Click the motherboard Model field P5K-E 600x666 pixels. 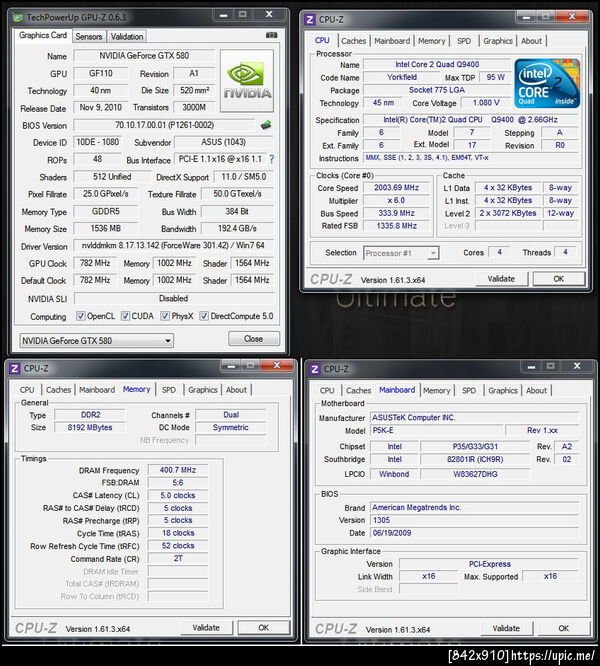tap(437, 430)
